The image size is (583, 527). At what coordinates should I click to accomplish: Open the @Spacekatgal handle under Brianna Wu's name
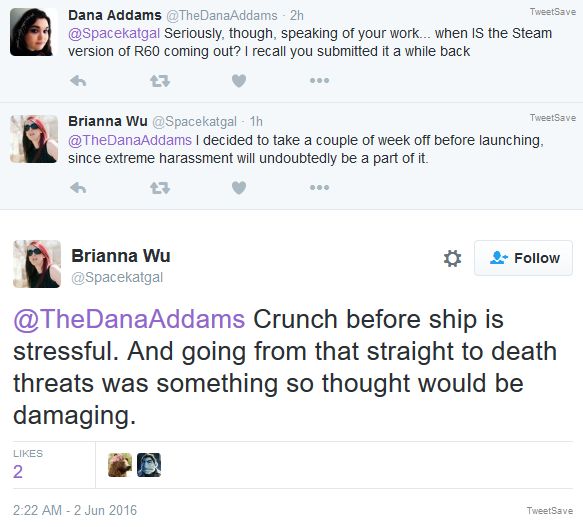pyautogui.click(x=117, y=277)
